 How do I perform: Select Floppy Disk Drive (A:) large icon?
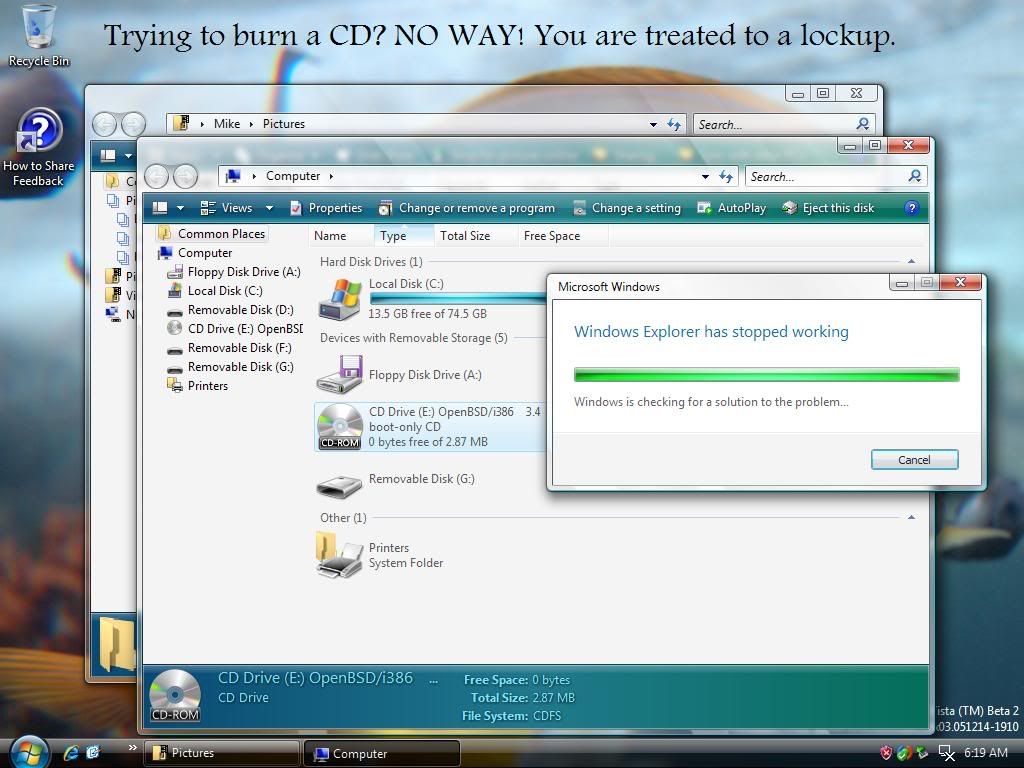click(340, 374)
